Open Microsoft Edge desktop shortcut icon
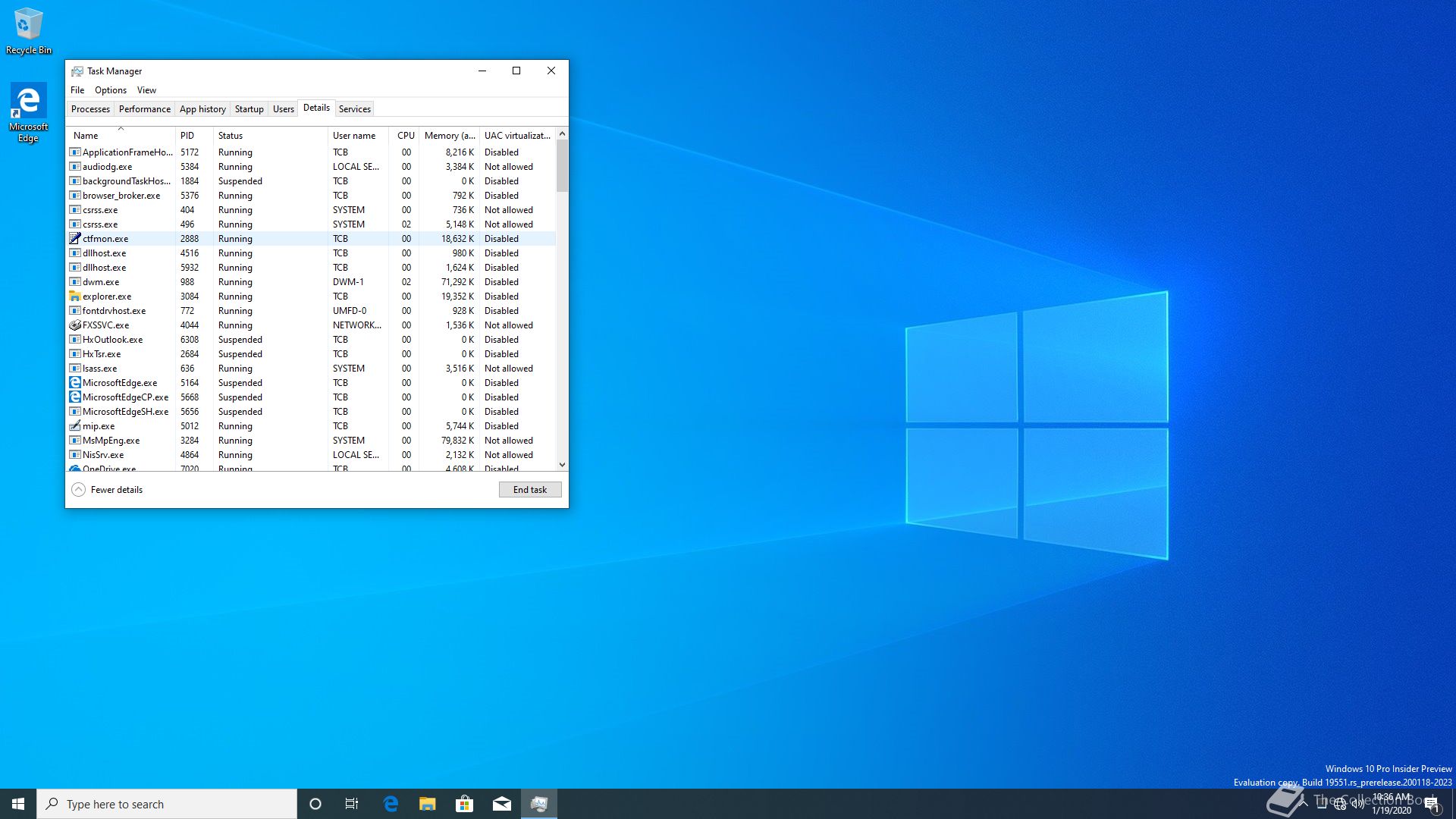This screenshot has height=819, width=1456. (28, 112)
